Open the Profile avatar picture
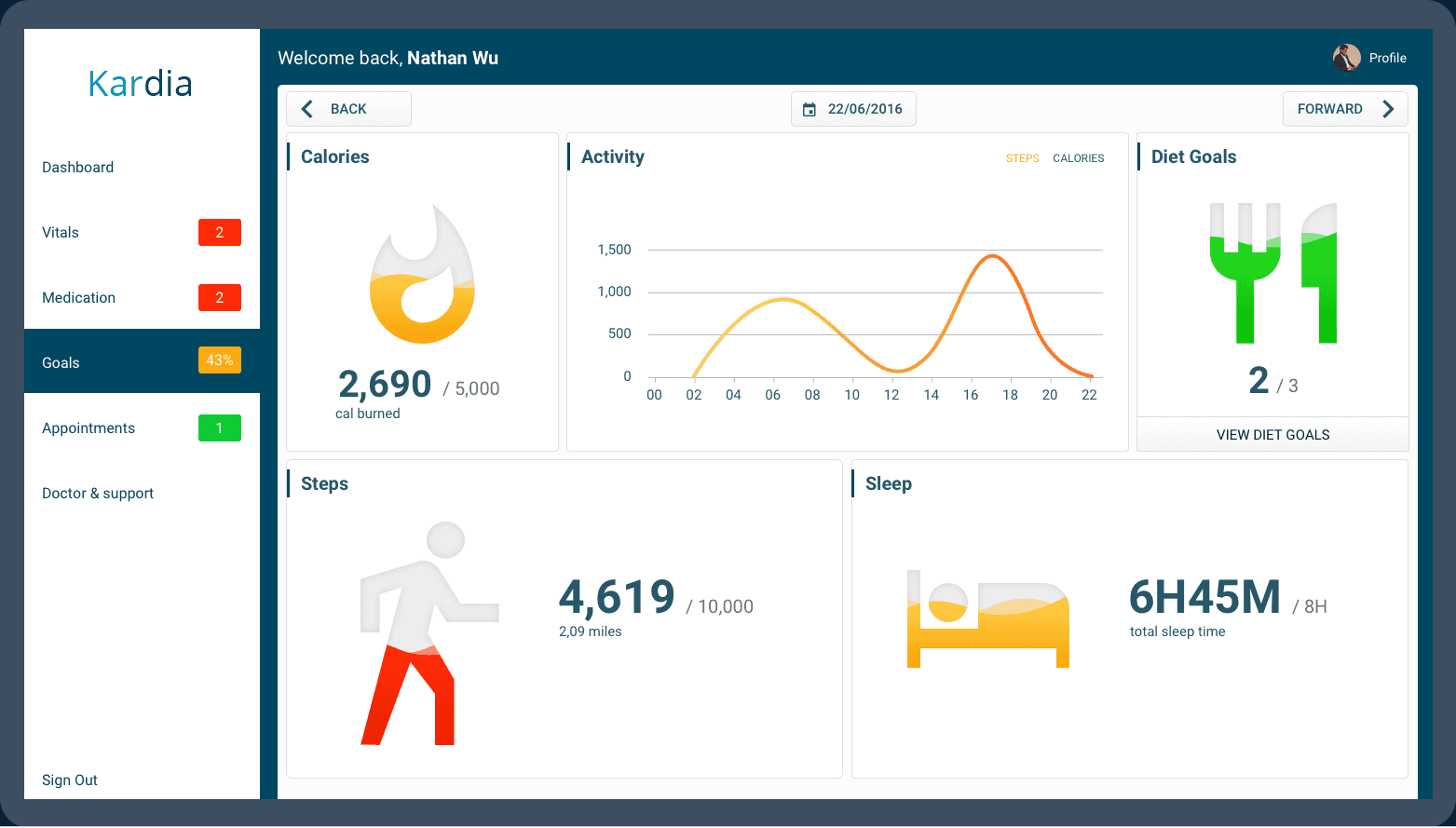The height and width of the screenshot is (828, 1456). click(x=1346, y=58)
